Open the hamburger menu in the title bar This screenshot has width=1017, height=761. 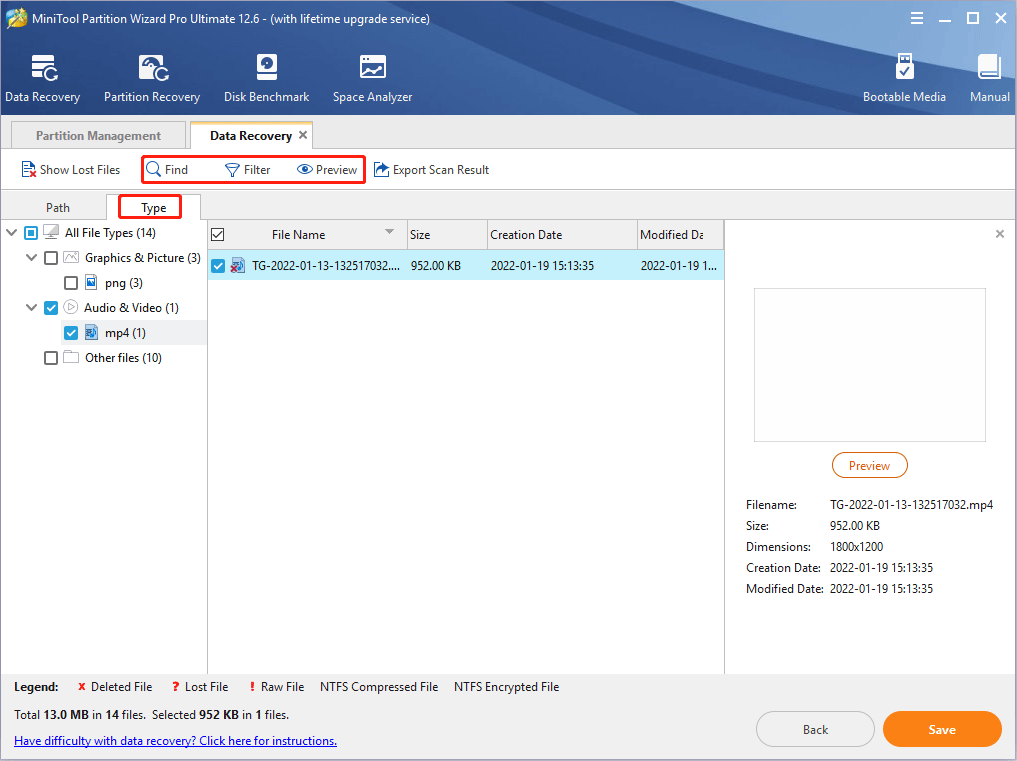click(917, 17)
